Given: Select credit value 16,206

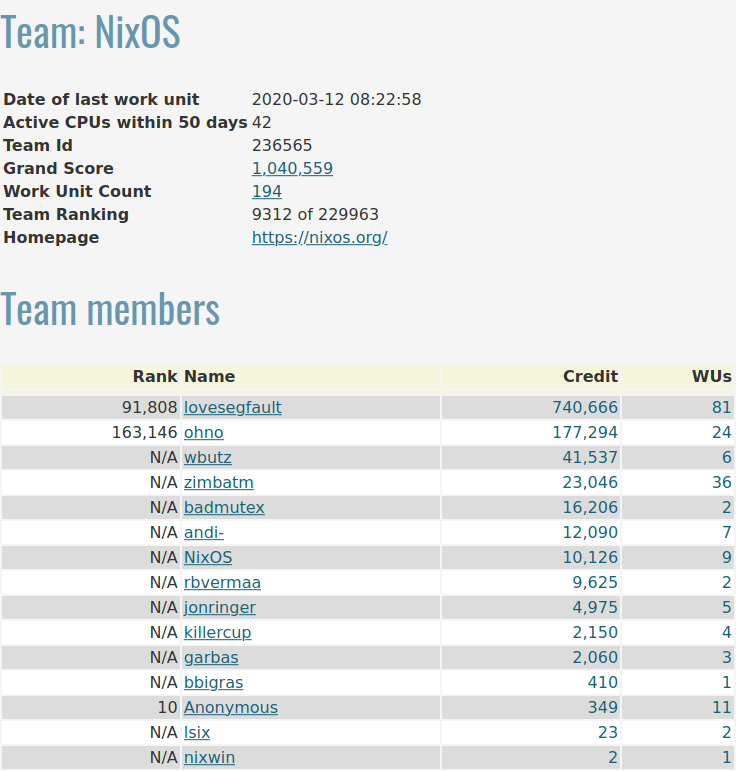Looking at the screenshot, I should pyautogui.click(x=590, y=508).
